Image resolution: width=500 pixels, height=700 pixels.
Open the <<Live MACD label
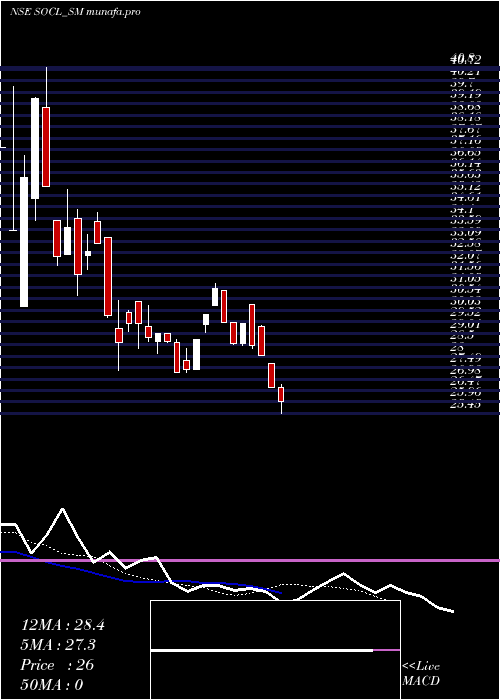point(421,674)
